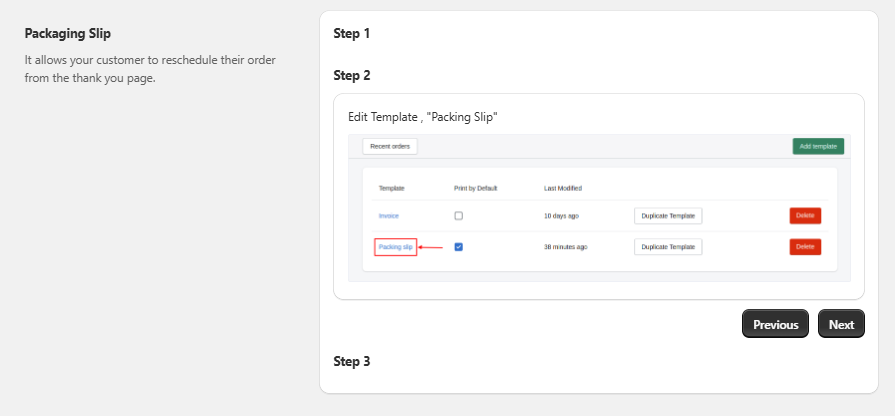Screen dimensions: 895x416
Task: Go to the Next step
Action: 841,324
